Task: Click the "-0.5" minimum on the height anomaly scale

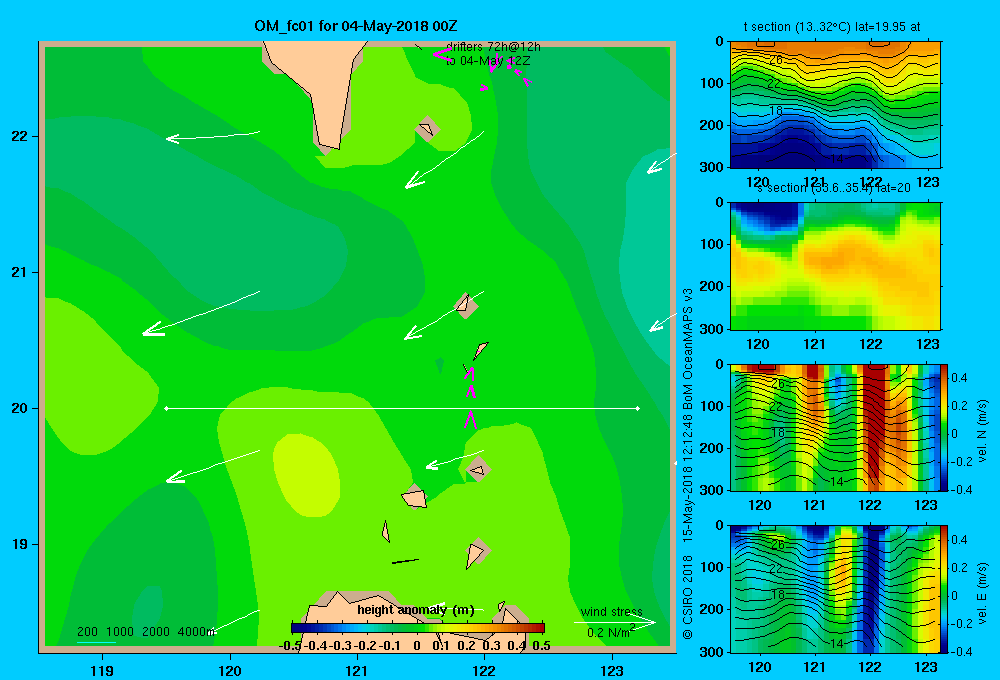Action: tap(290, 646)
